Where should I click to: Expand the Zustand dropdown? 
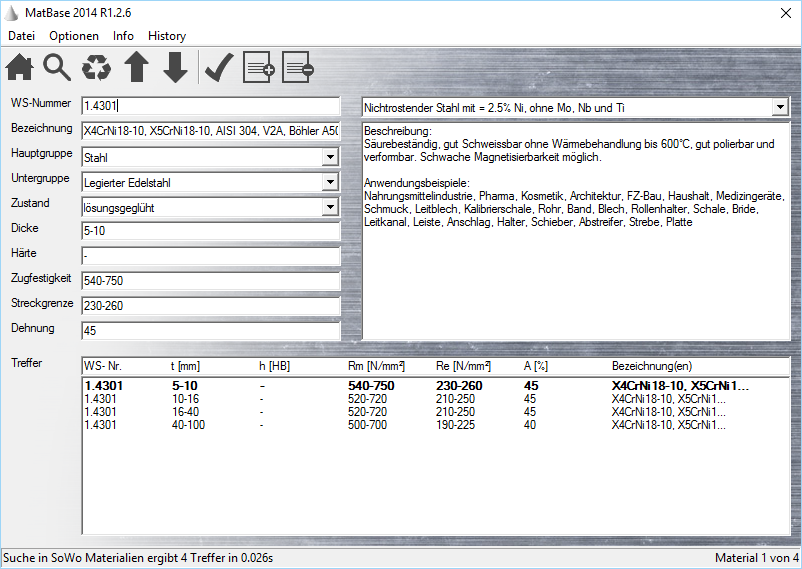click(x=330, y=207)
